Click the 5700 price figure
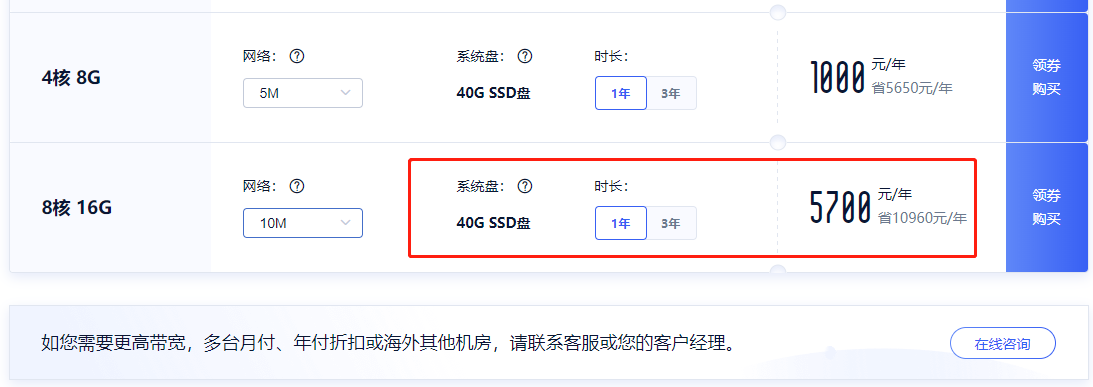 click(841, 207)
